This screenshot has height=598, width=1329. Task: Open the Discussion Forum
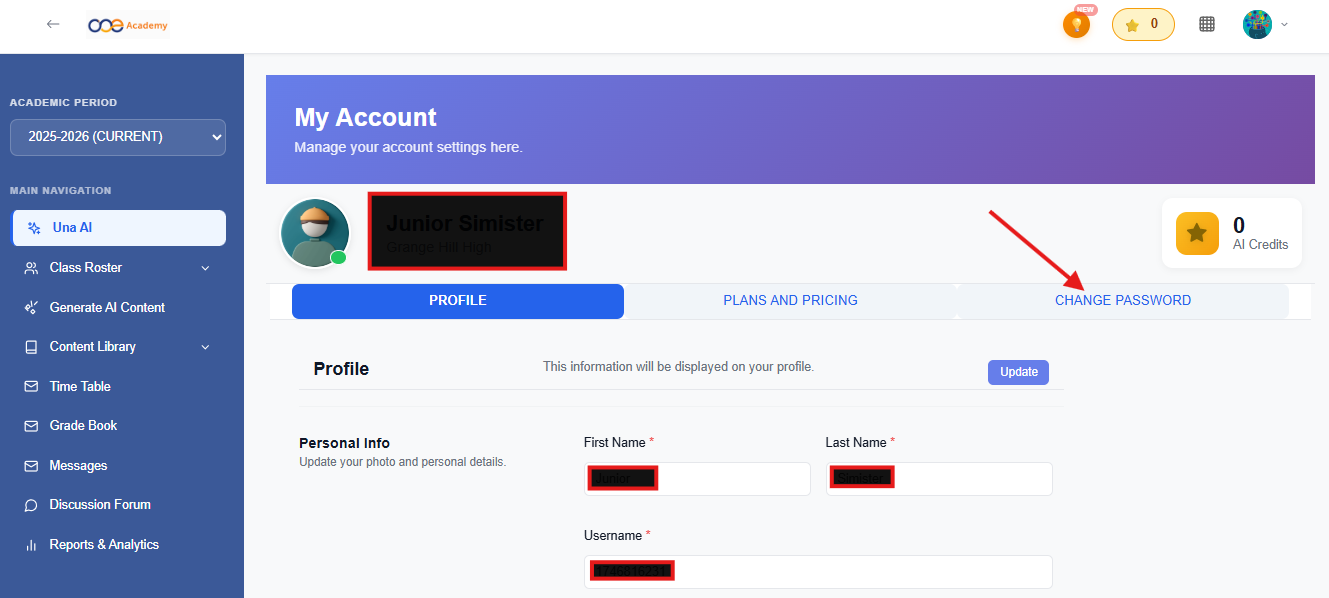pos(100,504)
